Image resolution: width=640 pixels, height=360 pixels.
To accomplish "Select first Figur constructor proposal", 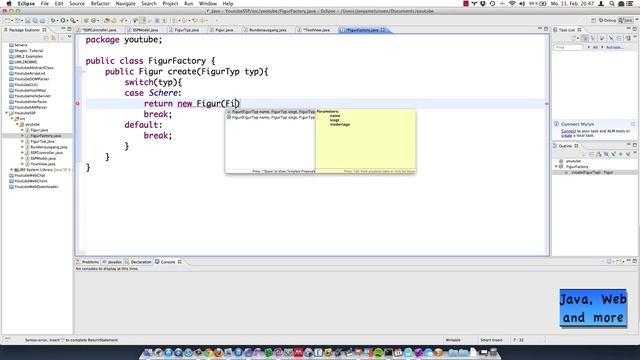I will [271, 111].
